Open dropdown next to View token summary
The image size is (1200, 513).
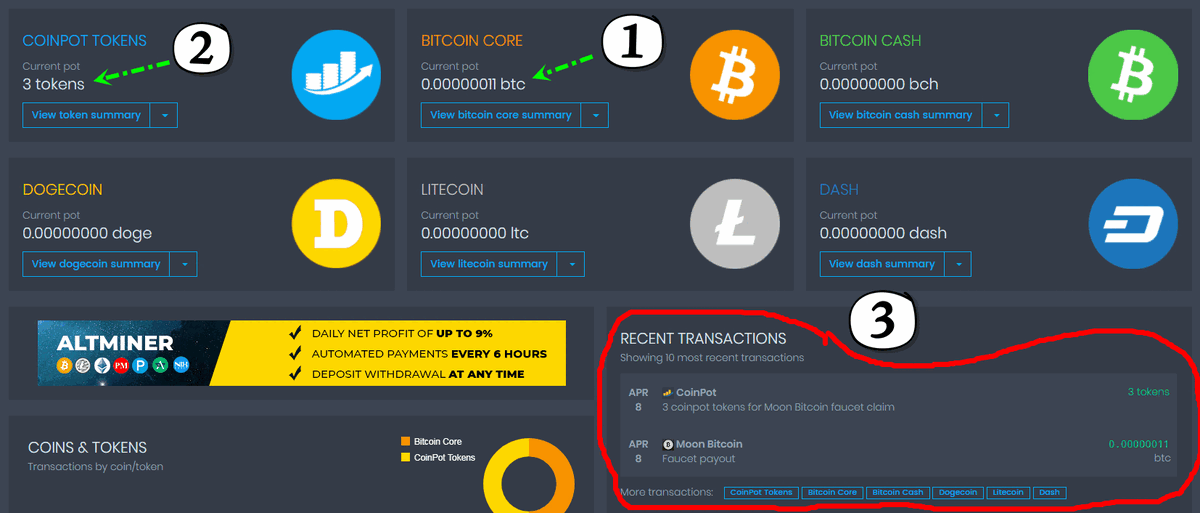(x=164, y=115)
